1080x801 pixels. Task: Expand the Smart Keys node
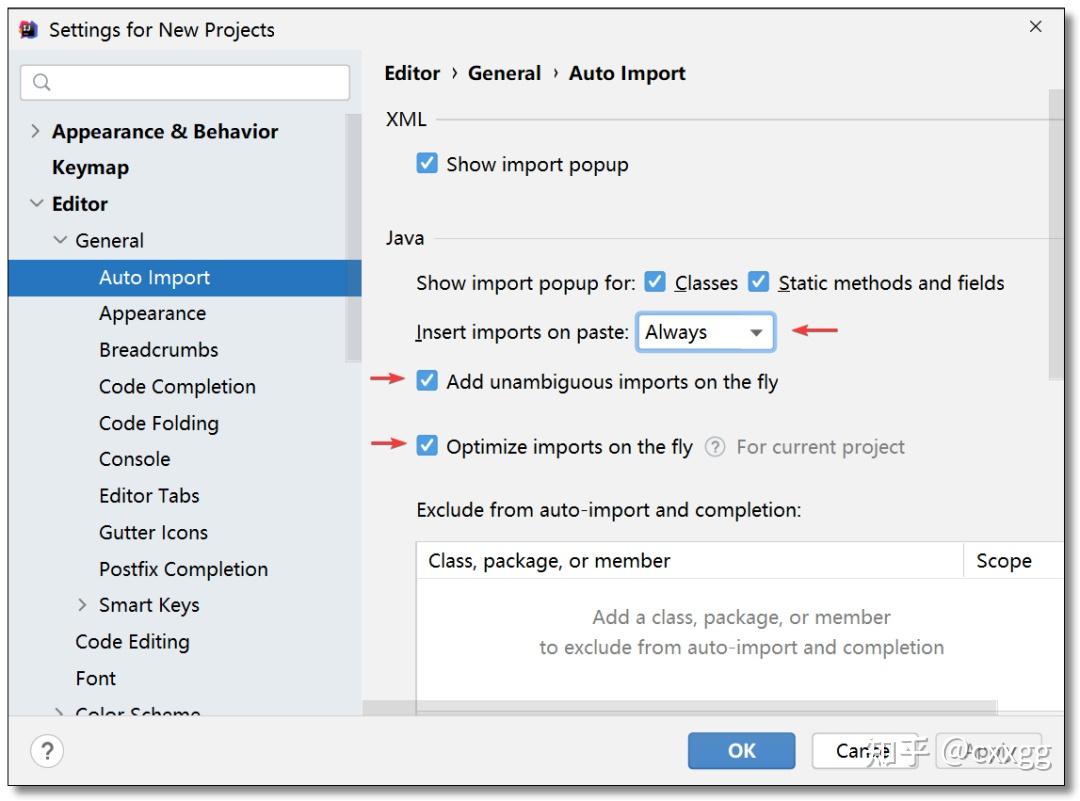pyautogui.click(x=83, y=604)
